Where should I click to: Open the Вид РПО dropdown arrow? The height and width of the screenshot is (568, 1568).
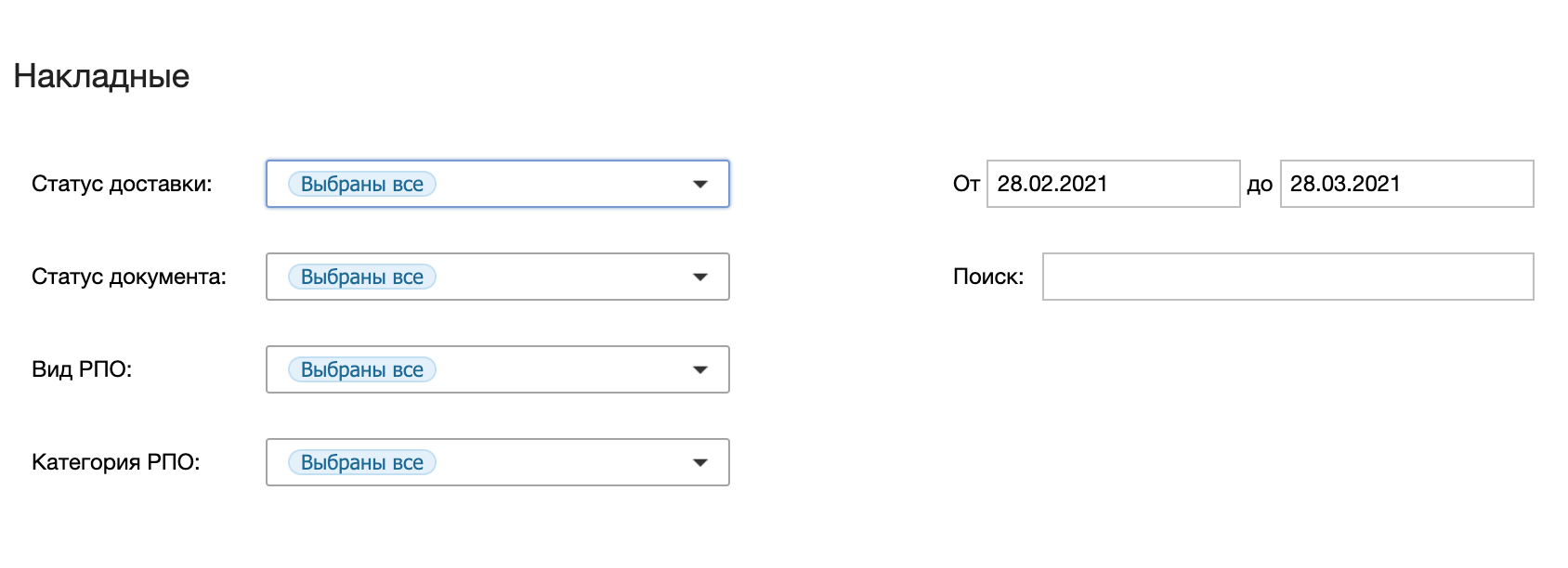coord(700,370)
